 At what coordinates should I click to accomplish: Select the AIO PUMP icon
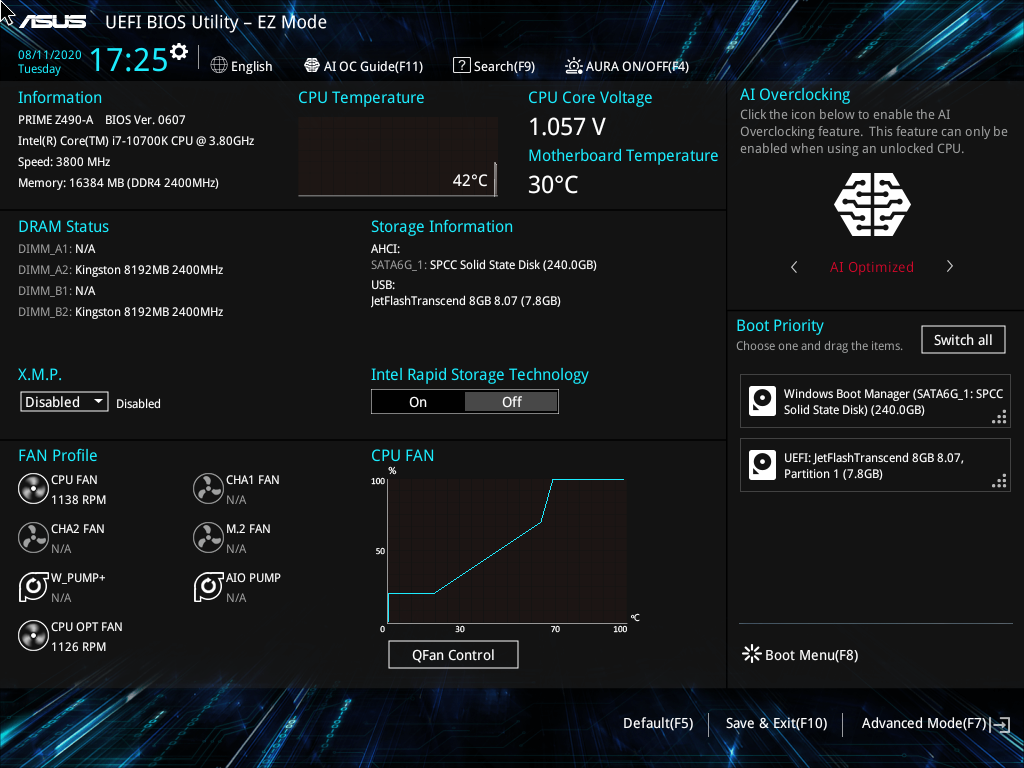point(208,587)
